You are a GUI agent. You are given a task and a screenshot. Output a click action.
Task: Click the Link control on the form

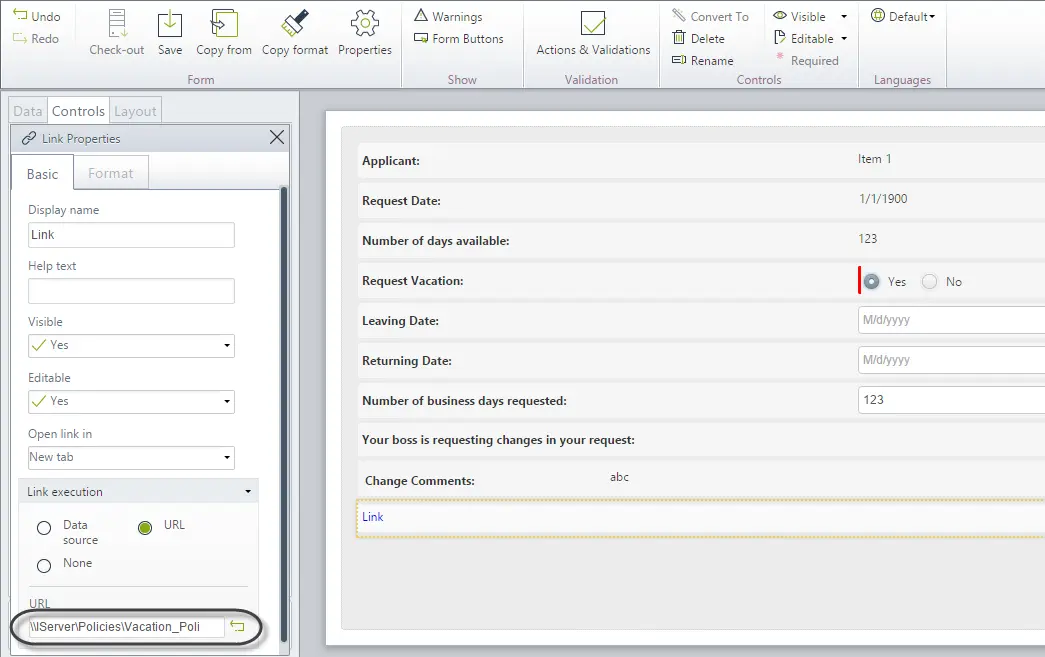pyautogui.click(x=373, y=517)
